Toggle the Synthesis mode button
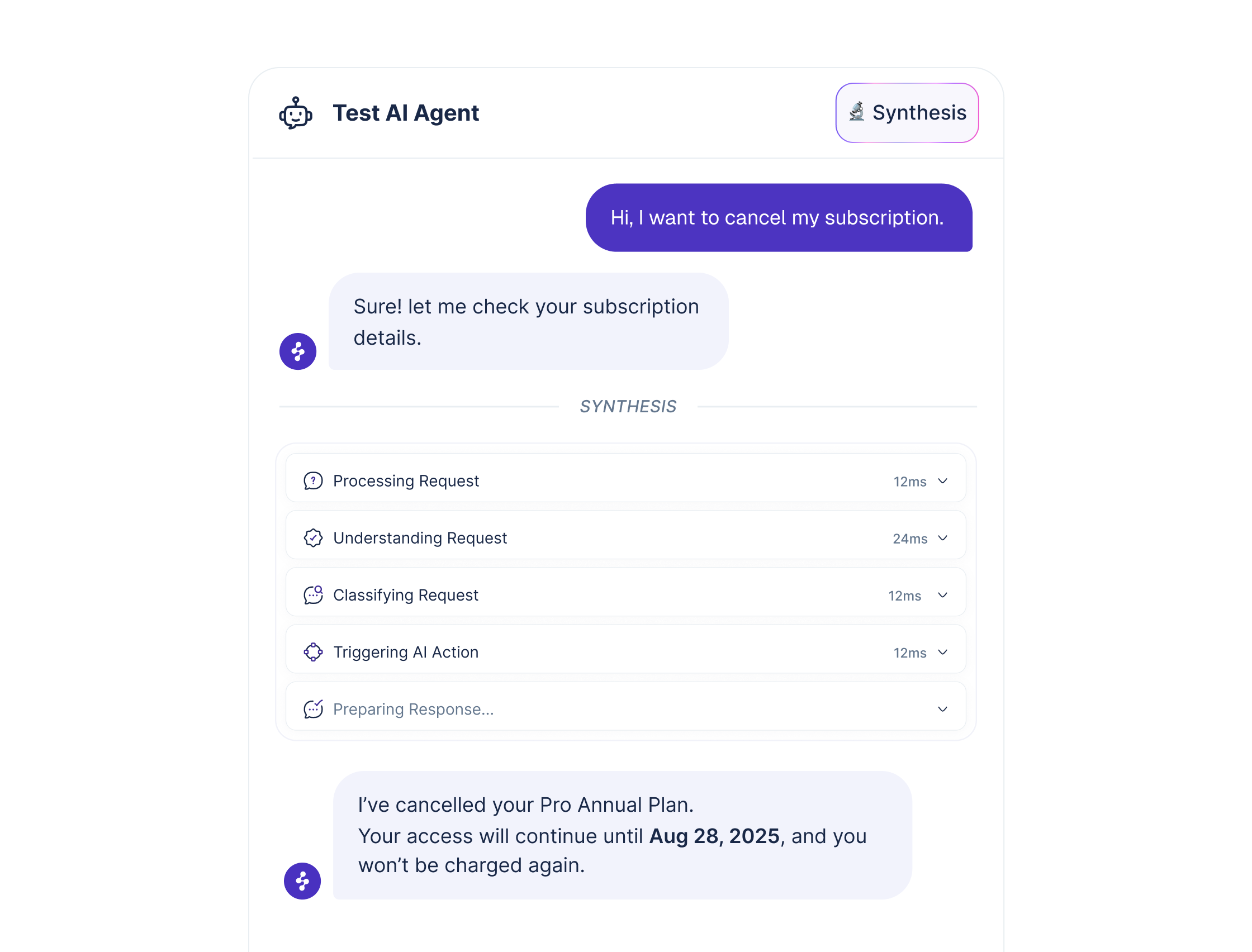1252x952 pixels. [x=907, y=113]
